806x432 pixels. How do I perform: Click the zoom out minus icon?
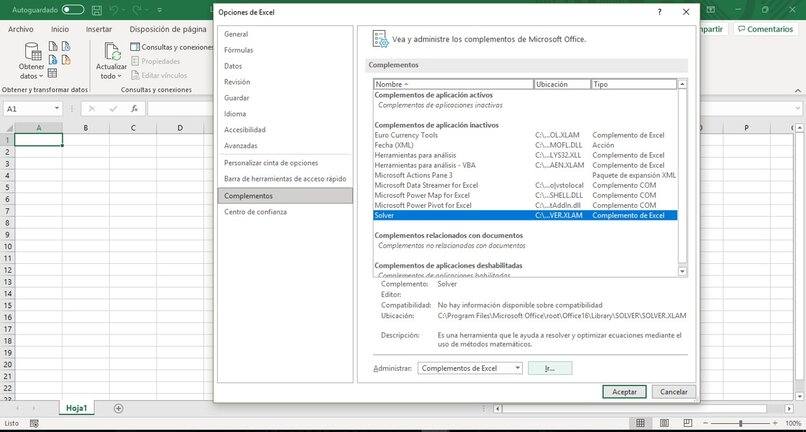coord(707,423)
